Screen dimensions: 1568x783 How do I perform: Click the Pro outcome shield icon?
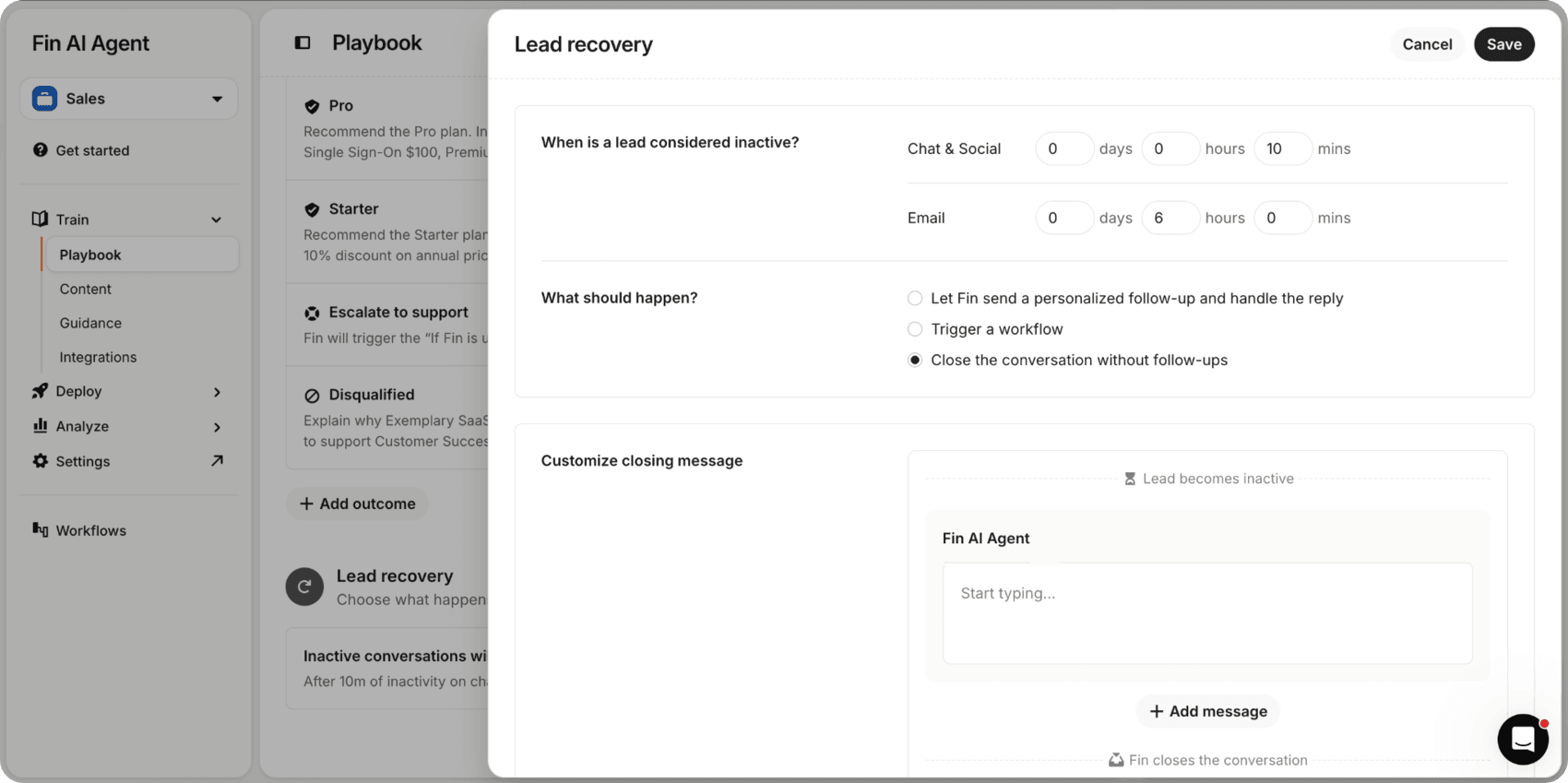click(x=312, y=106)
